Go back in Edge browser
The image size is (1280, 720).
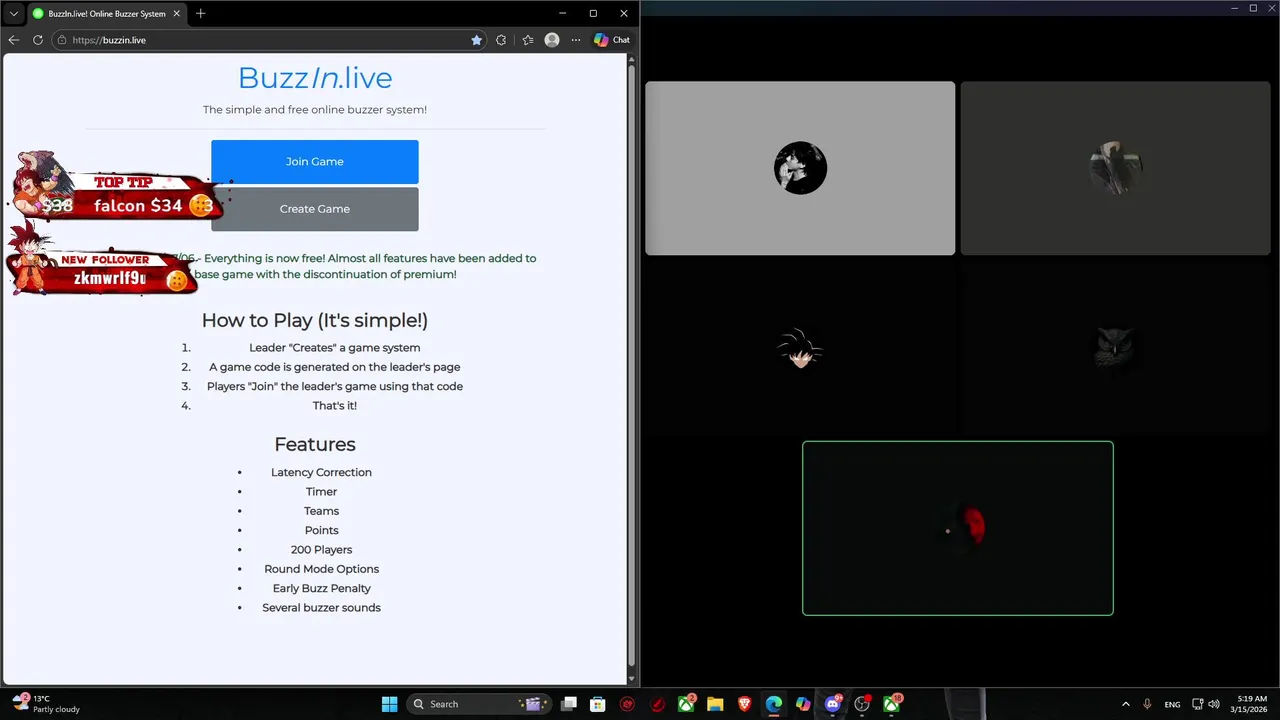pyautogui.click(x=14, y=40)
